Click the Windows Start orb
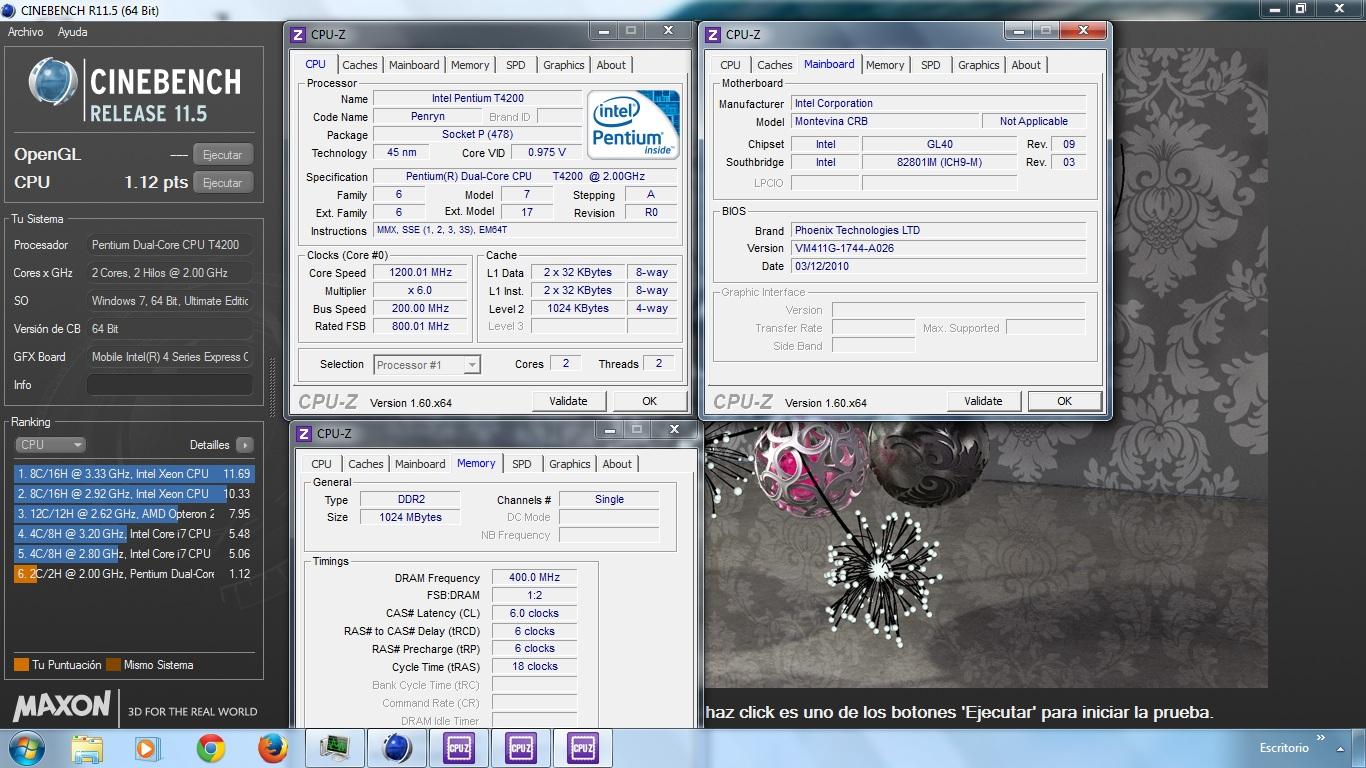Viewport: 1366px width, 768px height. tap(25, 748)
